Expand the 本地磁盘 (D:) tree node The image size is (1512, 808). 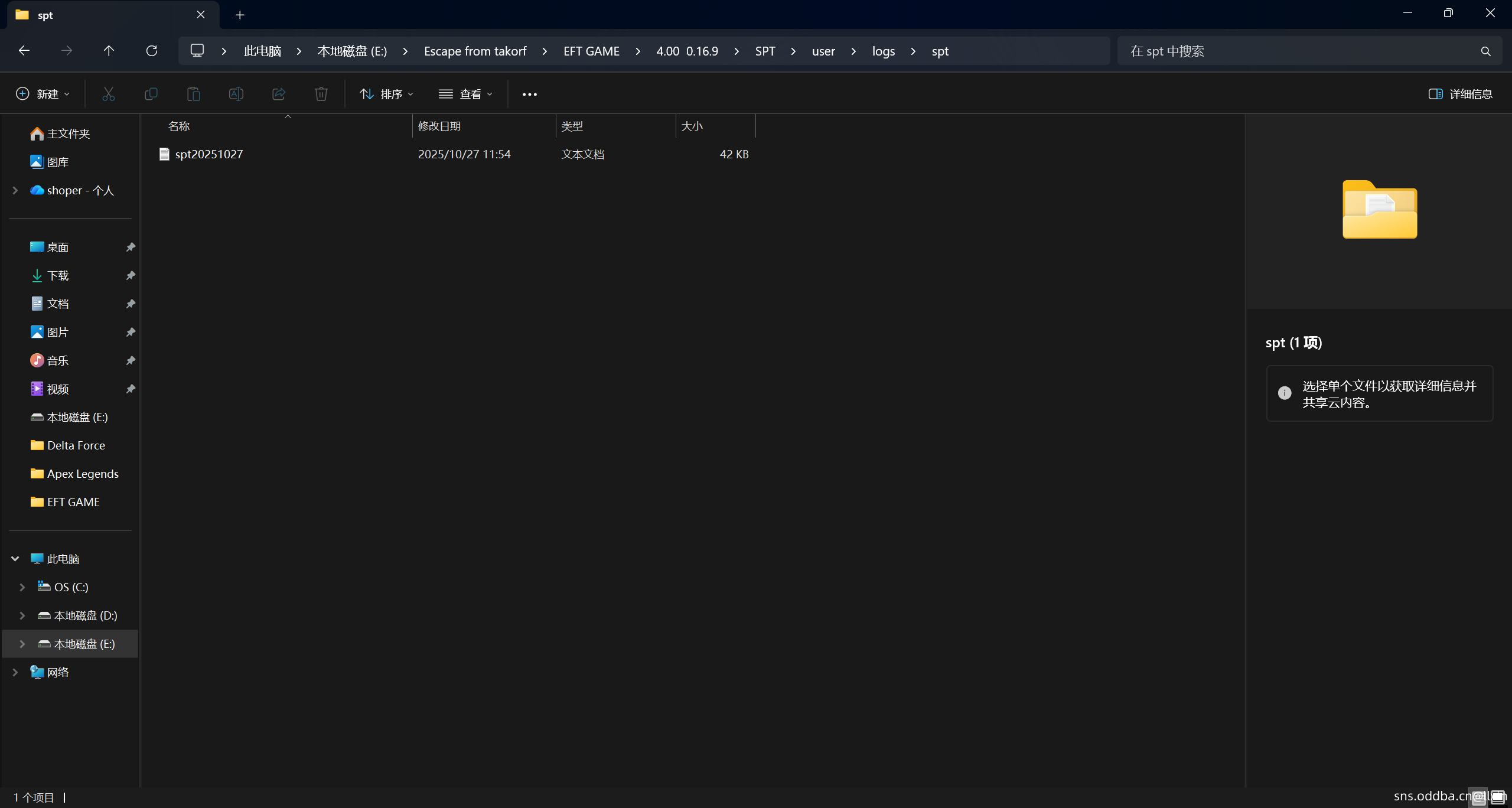coord(22,615)
